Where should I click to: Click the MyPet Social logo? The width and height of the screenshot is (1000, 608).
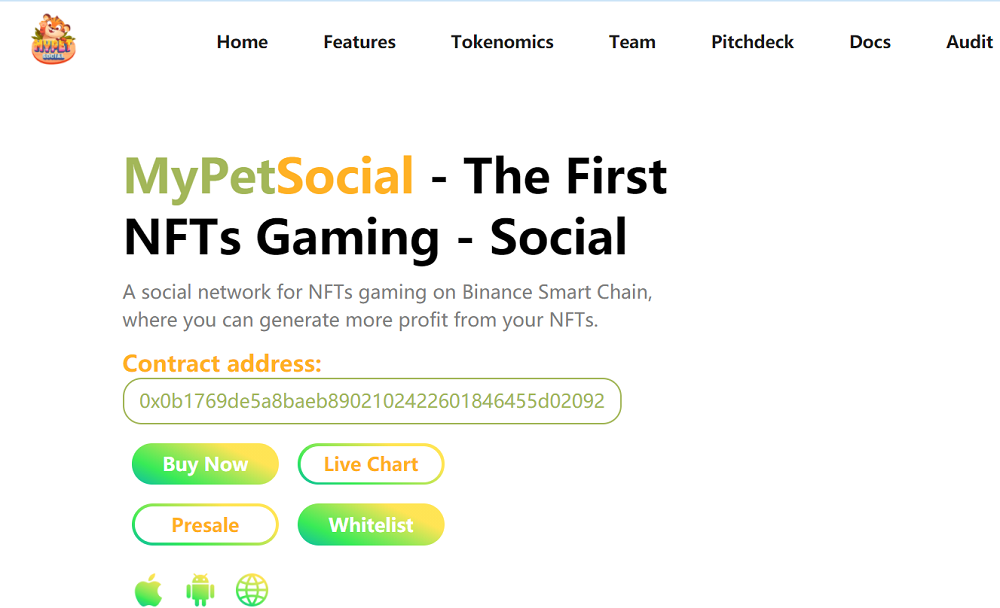[x=53, y=41]
